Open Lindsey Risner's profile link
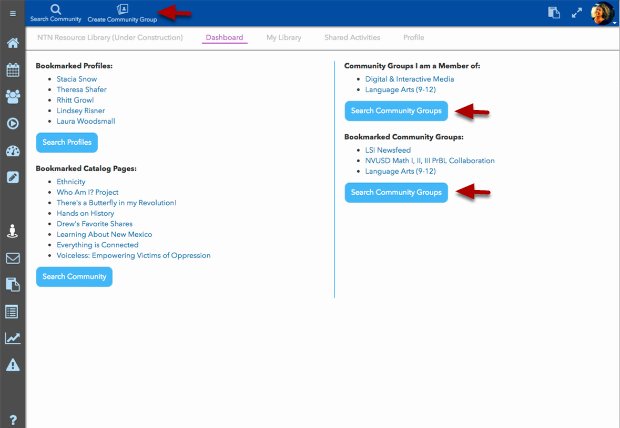 pyautogui.click(x=81, y=110)
